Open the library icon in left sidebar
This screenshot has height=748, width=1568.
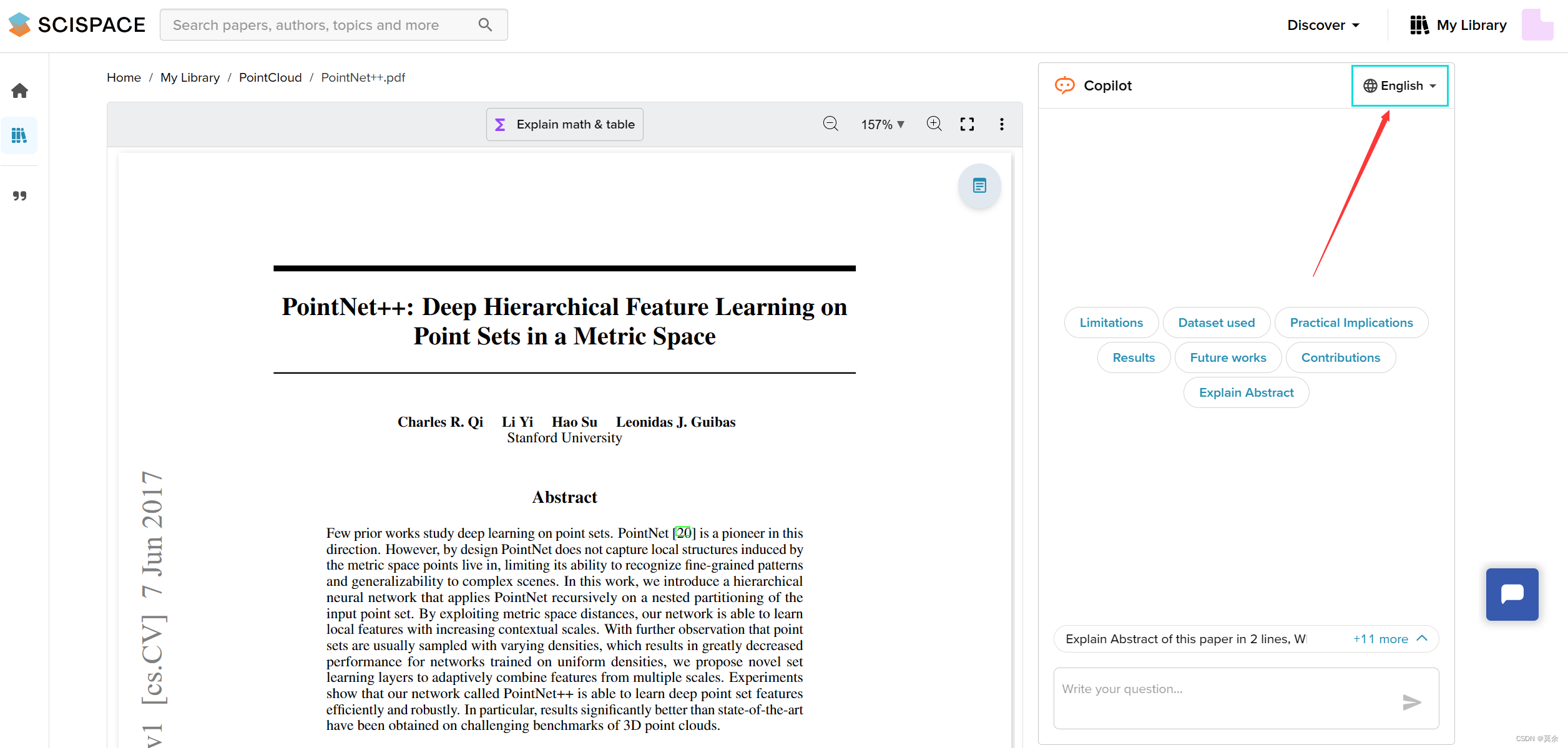19,135
